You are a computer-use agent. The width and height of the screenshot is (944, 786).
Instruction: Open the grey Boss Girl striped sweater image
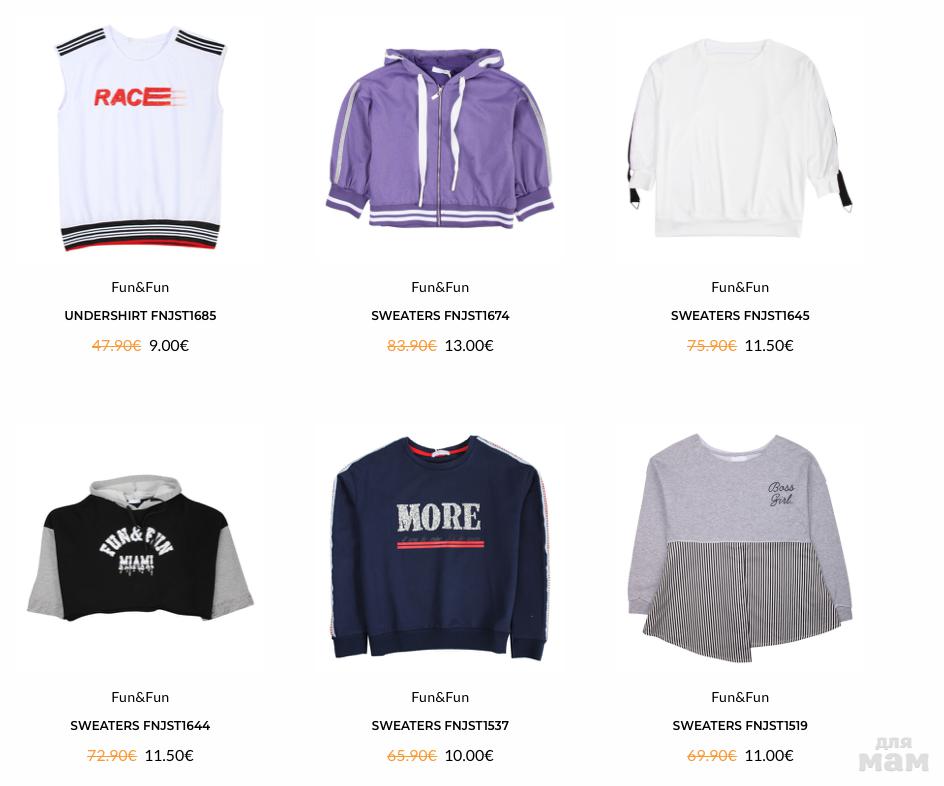coord(740,548)
